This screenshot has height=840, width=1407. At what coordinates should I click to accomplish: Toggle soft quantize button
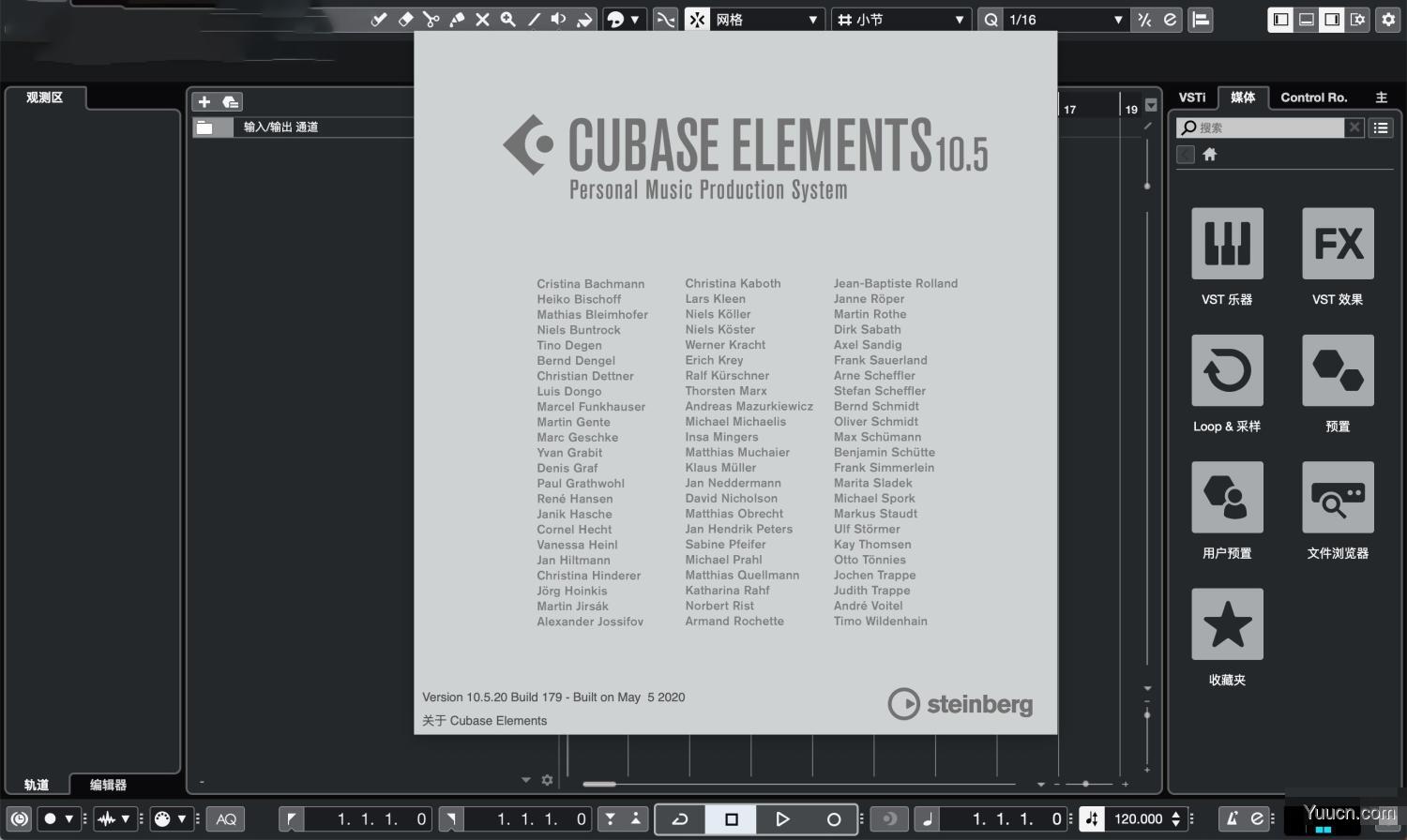pos(1144,20)
